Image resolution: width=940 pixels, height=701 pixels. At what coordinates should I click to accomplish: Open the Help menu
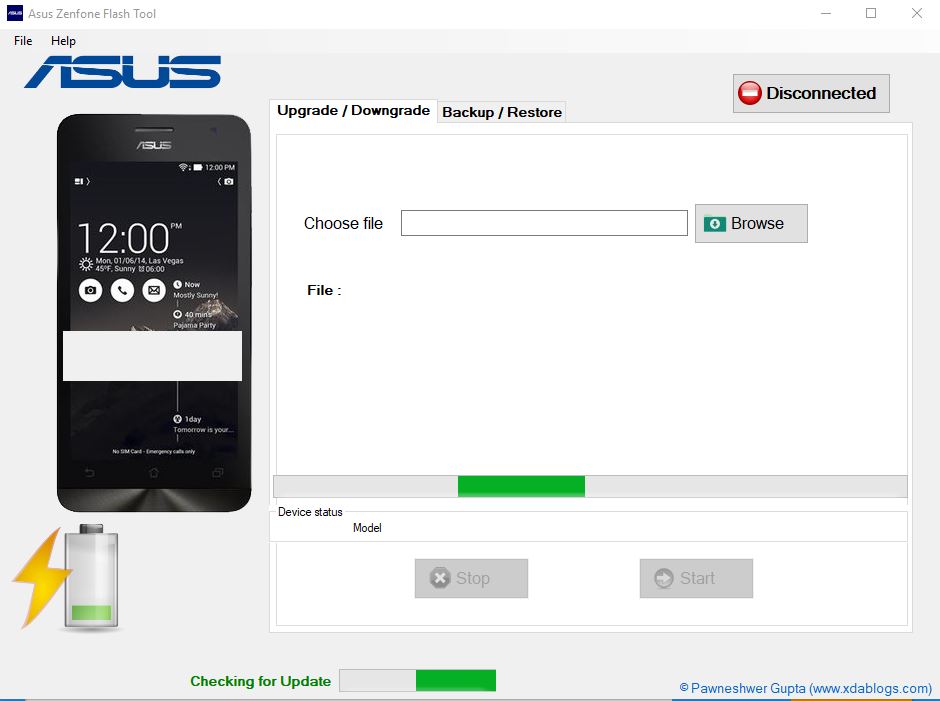[63, 41]
